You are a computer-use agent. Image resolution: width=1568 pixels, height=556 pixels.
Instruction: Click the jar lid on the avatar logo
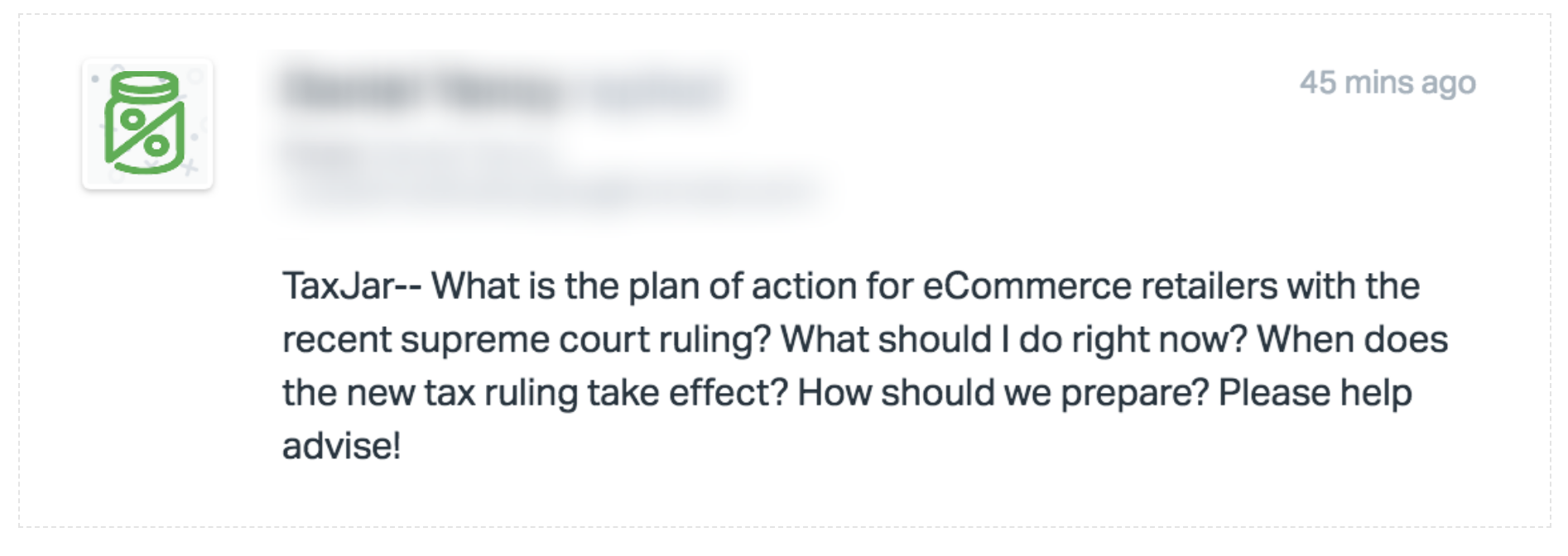point(145,84)
